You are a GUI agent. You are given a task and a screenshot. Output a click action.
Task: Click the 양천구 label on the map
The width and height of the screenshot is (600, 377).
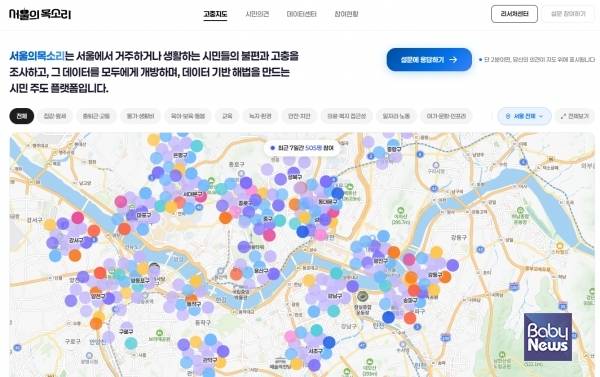[98, 296]
